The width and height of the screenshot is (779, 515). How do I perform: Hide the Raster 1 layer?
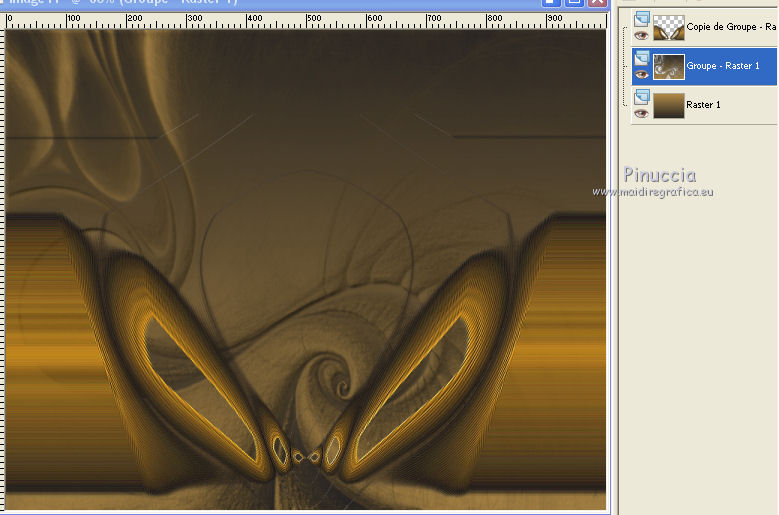click(x=641, y=114)
